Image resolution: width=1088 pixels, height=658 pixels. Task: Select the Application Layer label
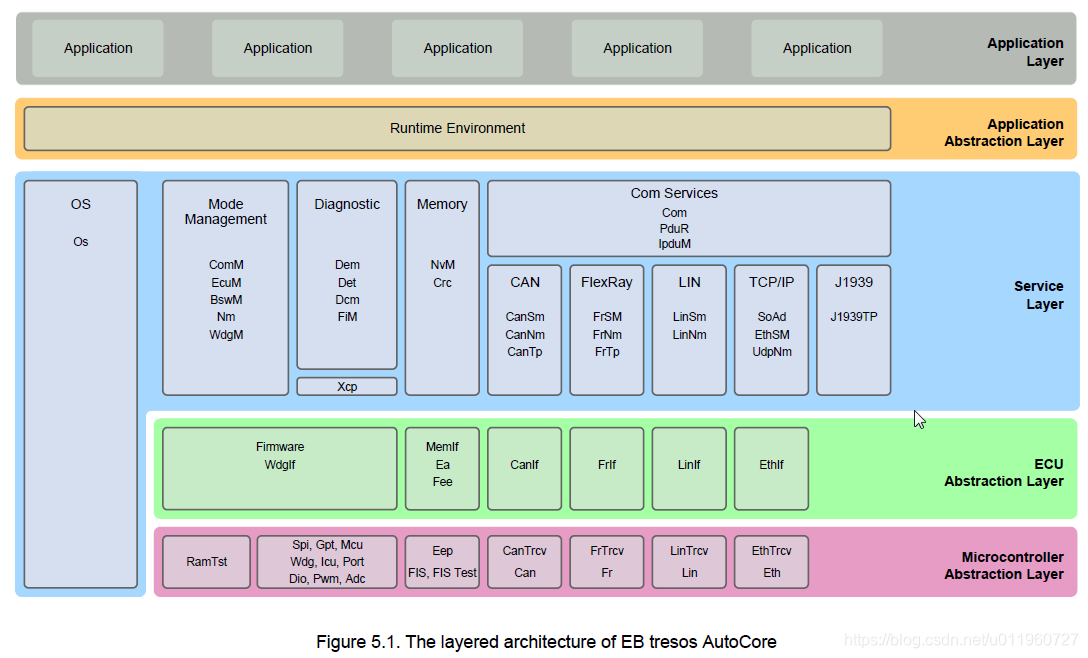tap(1025, 52)
